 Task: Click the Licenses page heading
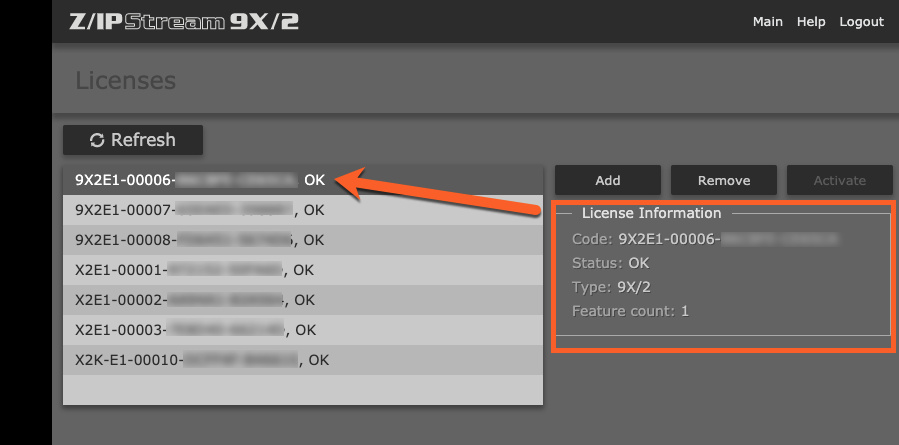click(126, 80)
